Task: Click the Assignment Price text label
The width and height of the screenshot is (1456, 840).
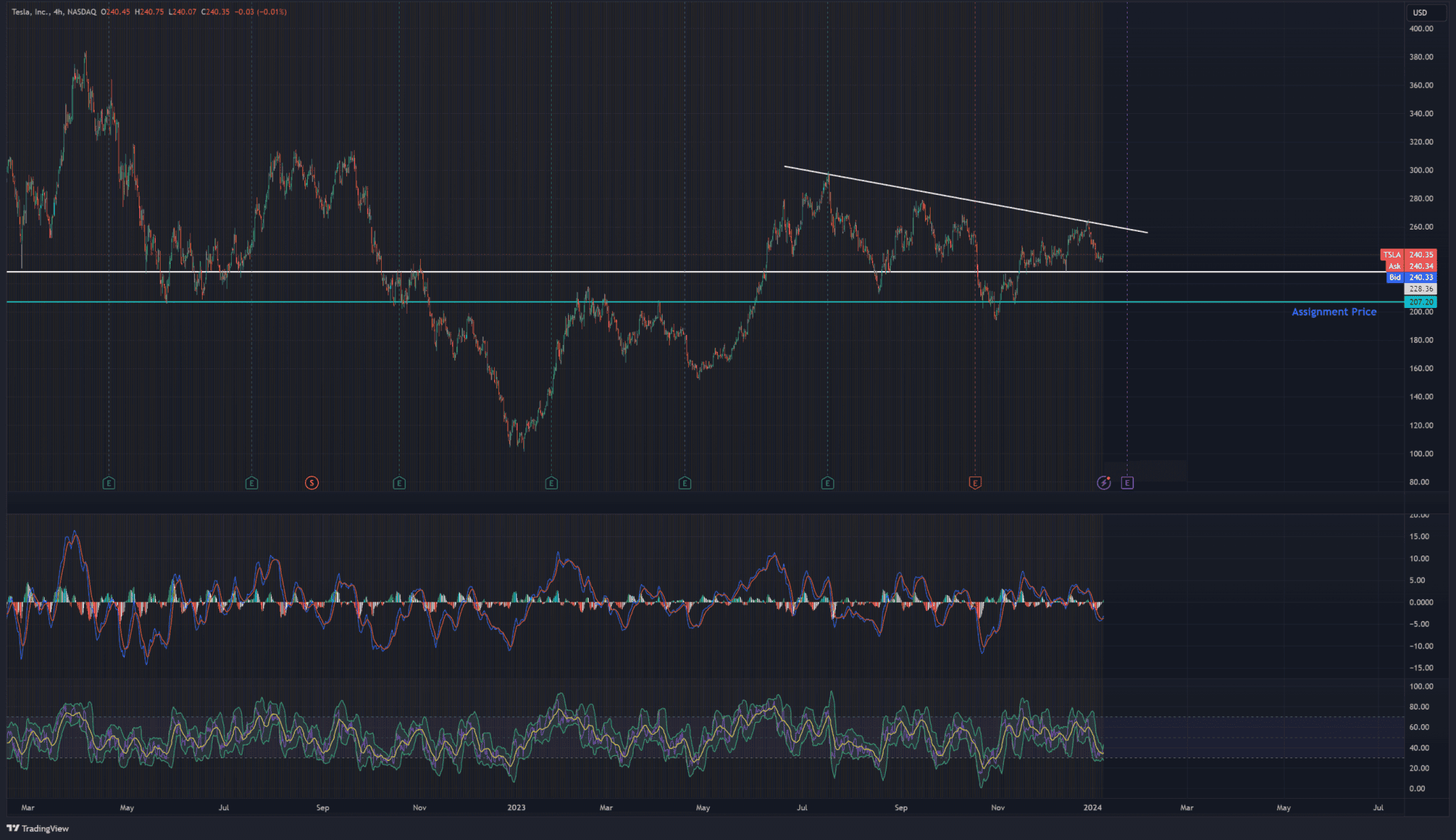Action: click(x=1334, y=312)
